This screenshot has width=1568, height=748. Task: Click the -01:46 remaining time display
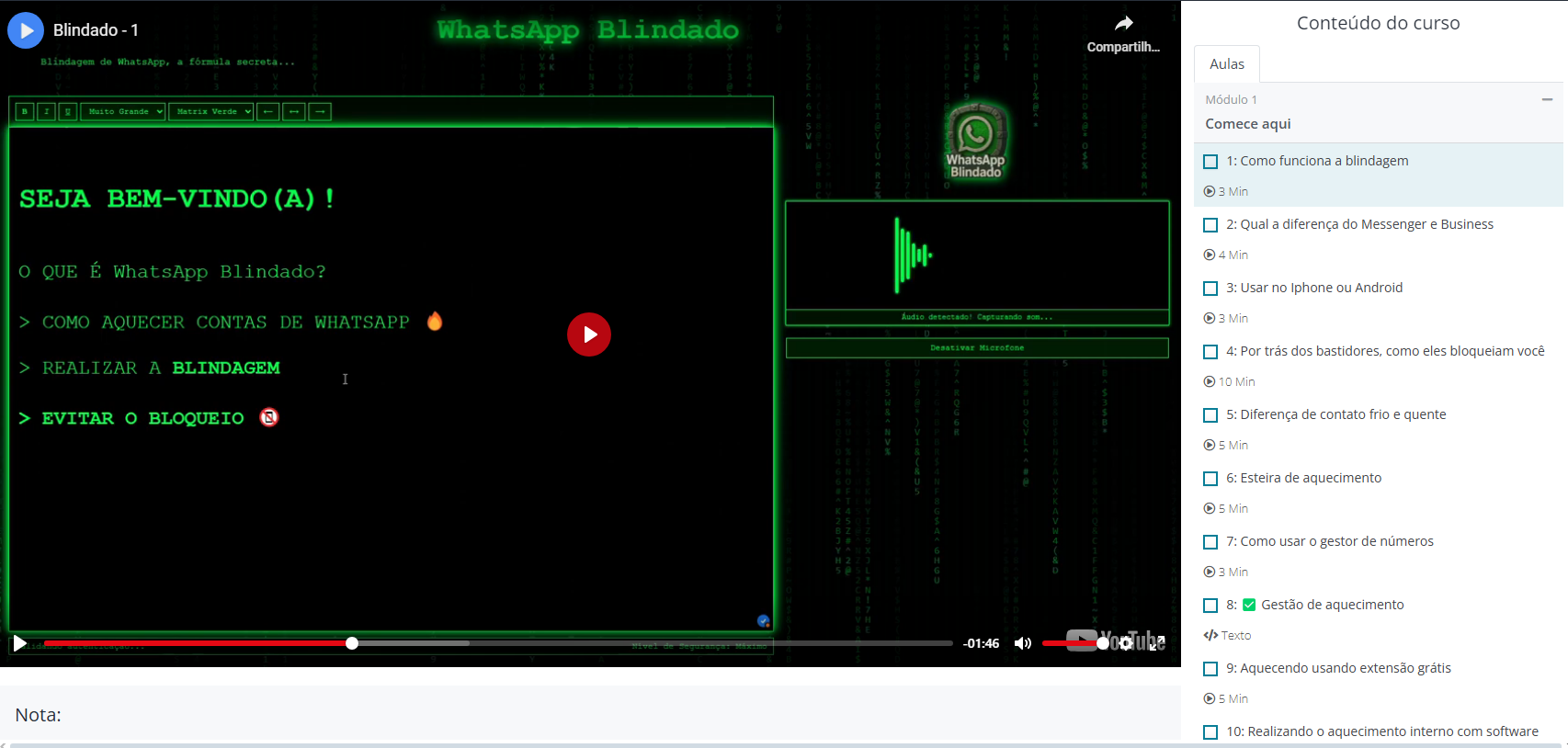(981, 643)
